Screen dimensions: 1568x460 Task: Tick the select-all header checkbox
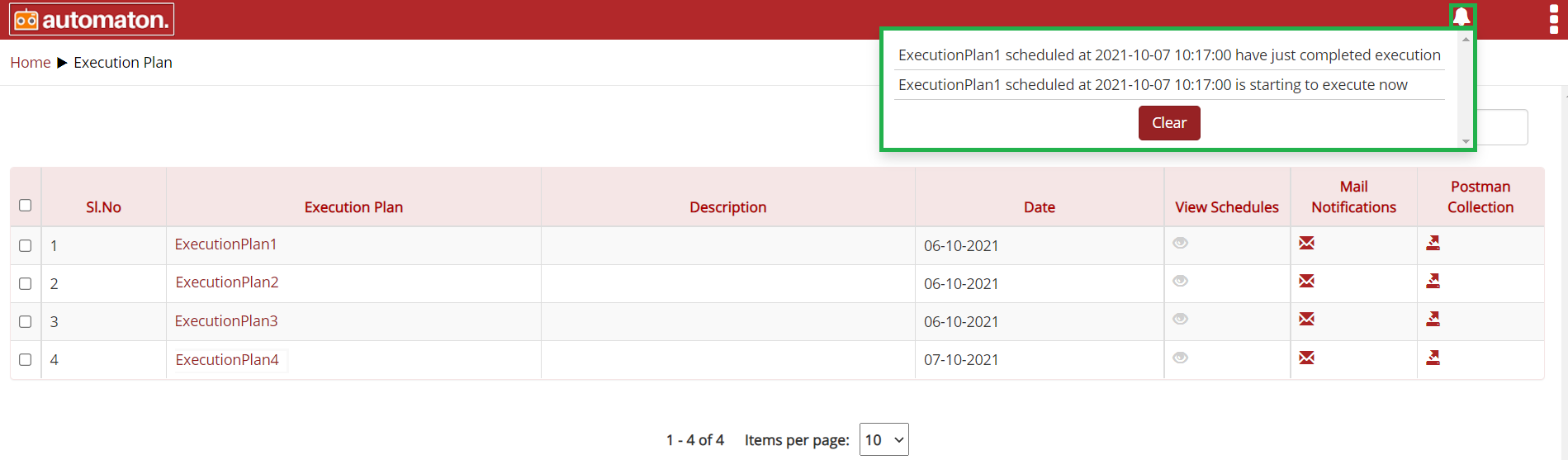[x=26, y=205]
